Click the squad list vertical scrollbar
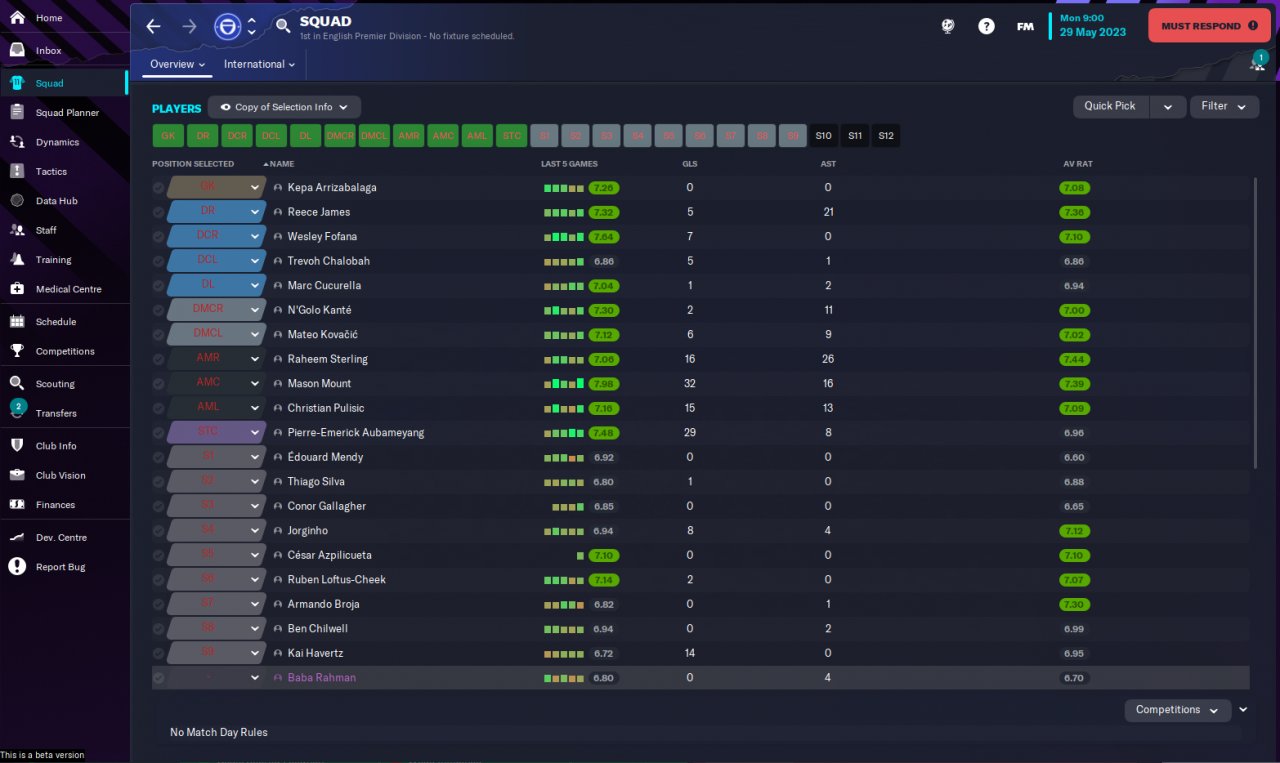1280x763 pixels. click(x=1256, y=322)
